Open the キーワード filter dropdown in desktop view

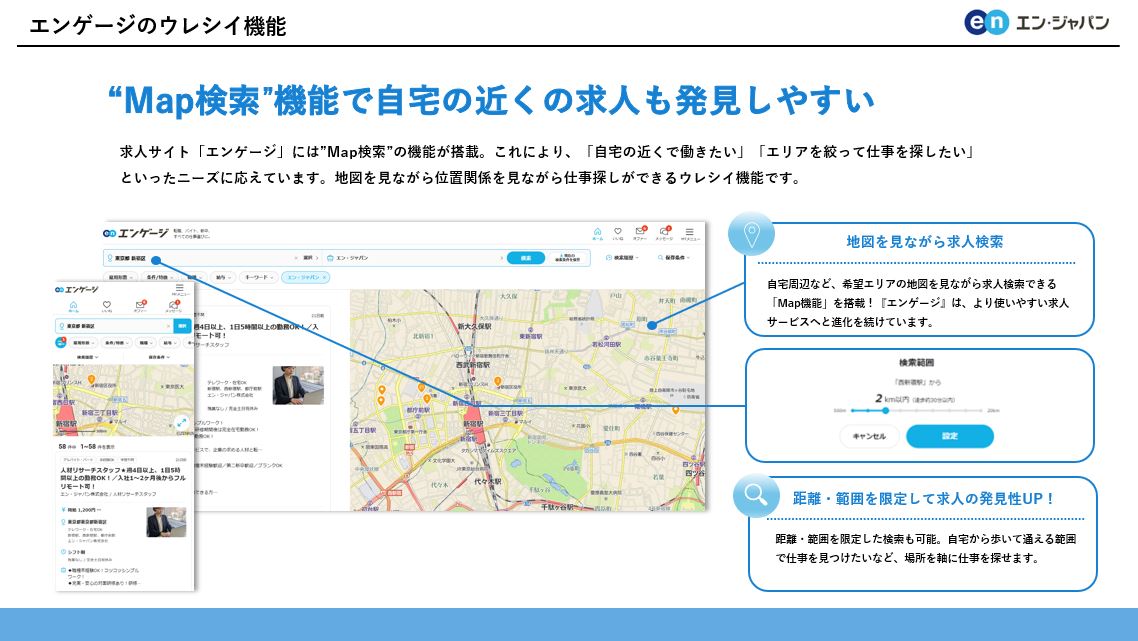[259, 277]
